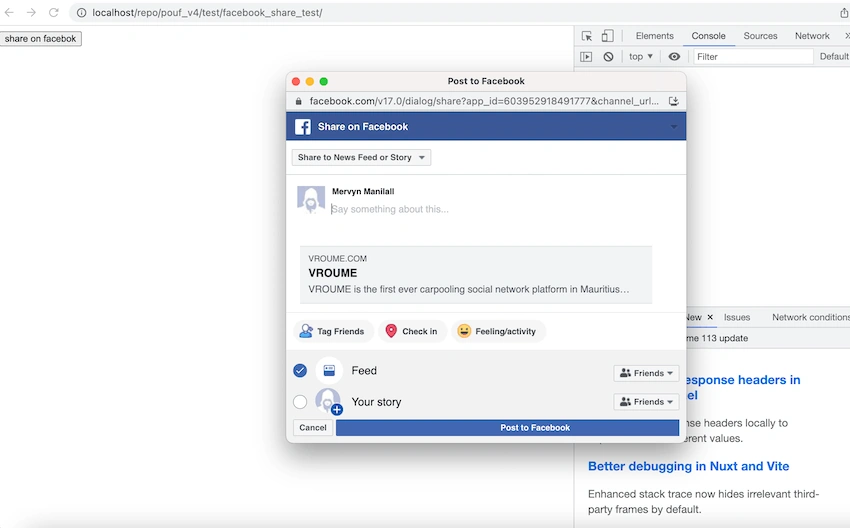
Task: Show the console sidebar icon
Action: tap(586, 56)
